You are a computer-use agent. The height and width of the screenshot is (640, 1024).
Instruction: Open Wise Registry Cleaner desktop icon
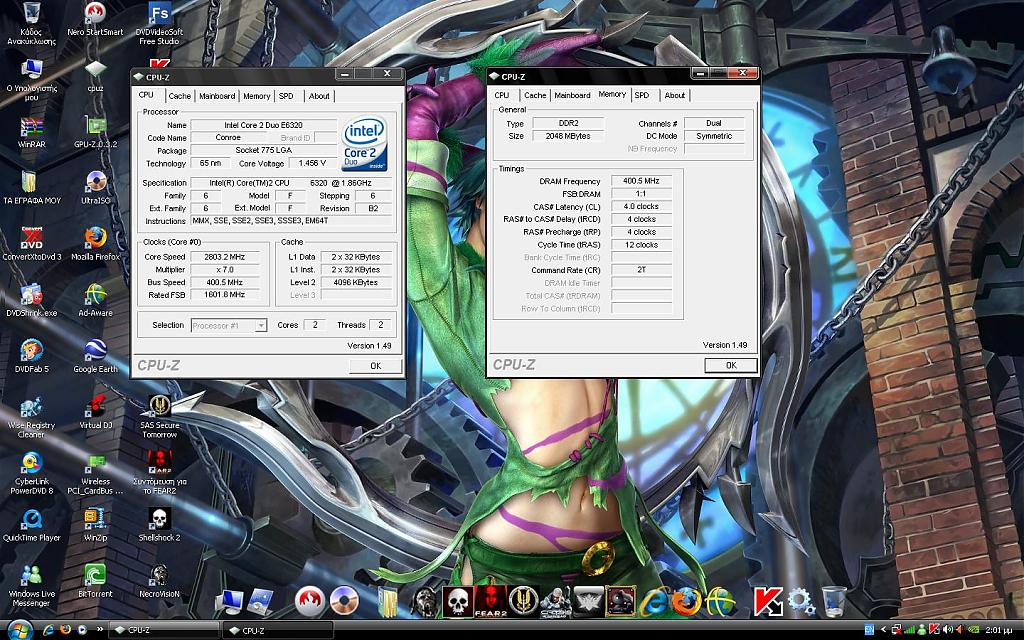31,417
